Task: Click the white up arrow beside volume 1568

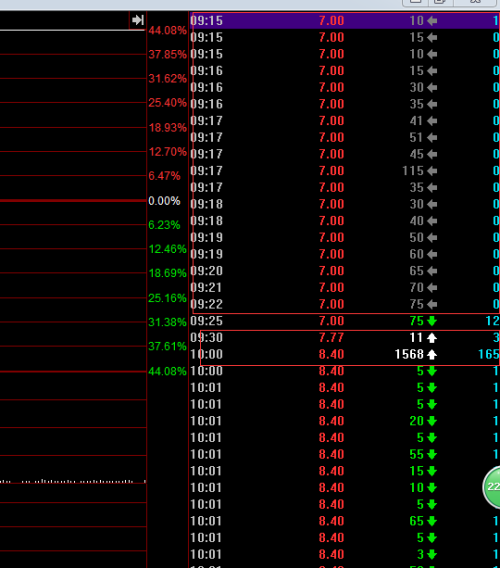Action: click(x=432, y=354)
